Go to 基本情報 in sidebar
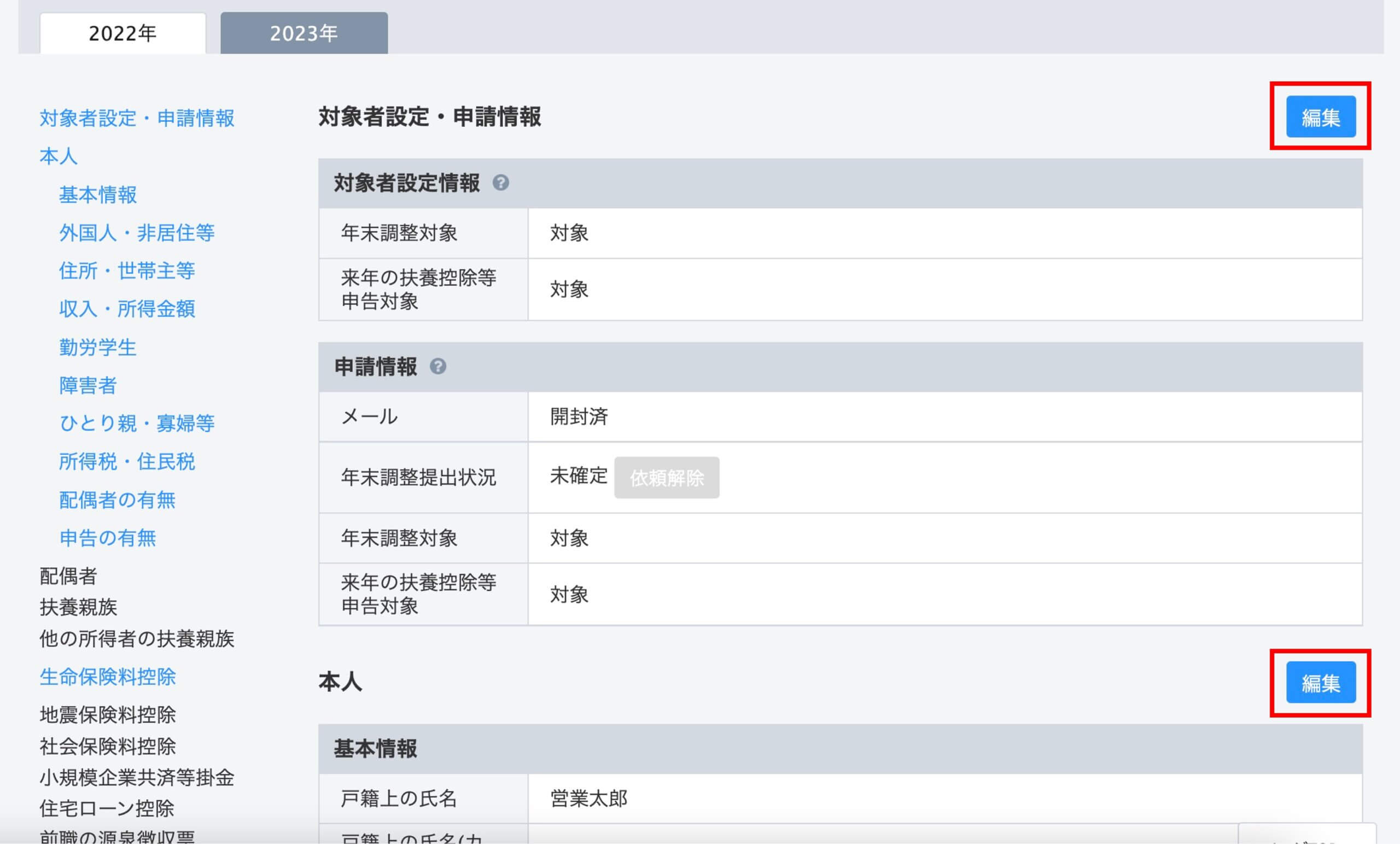Screen dimensions: 1400x845 tap(98, 195)
